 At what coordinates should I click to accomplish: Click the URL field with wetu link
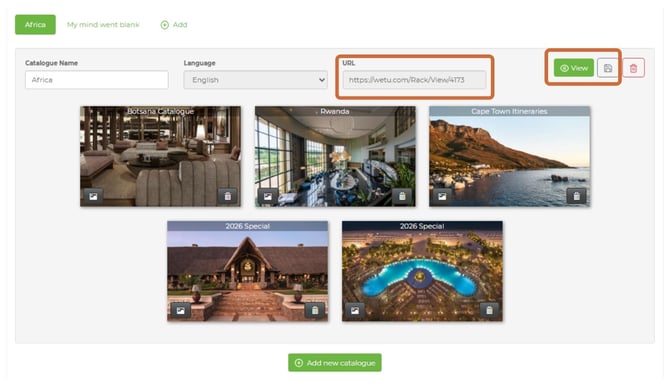[414, 80]
